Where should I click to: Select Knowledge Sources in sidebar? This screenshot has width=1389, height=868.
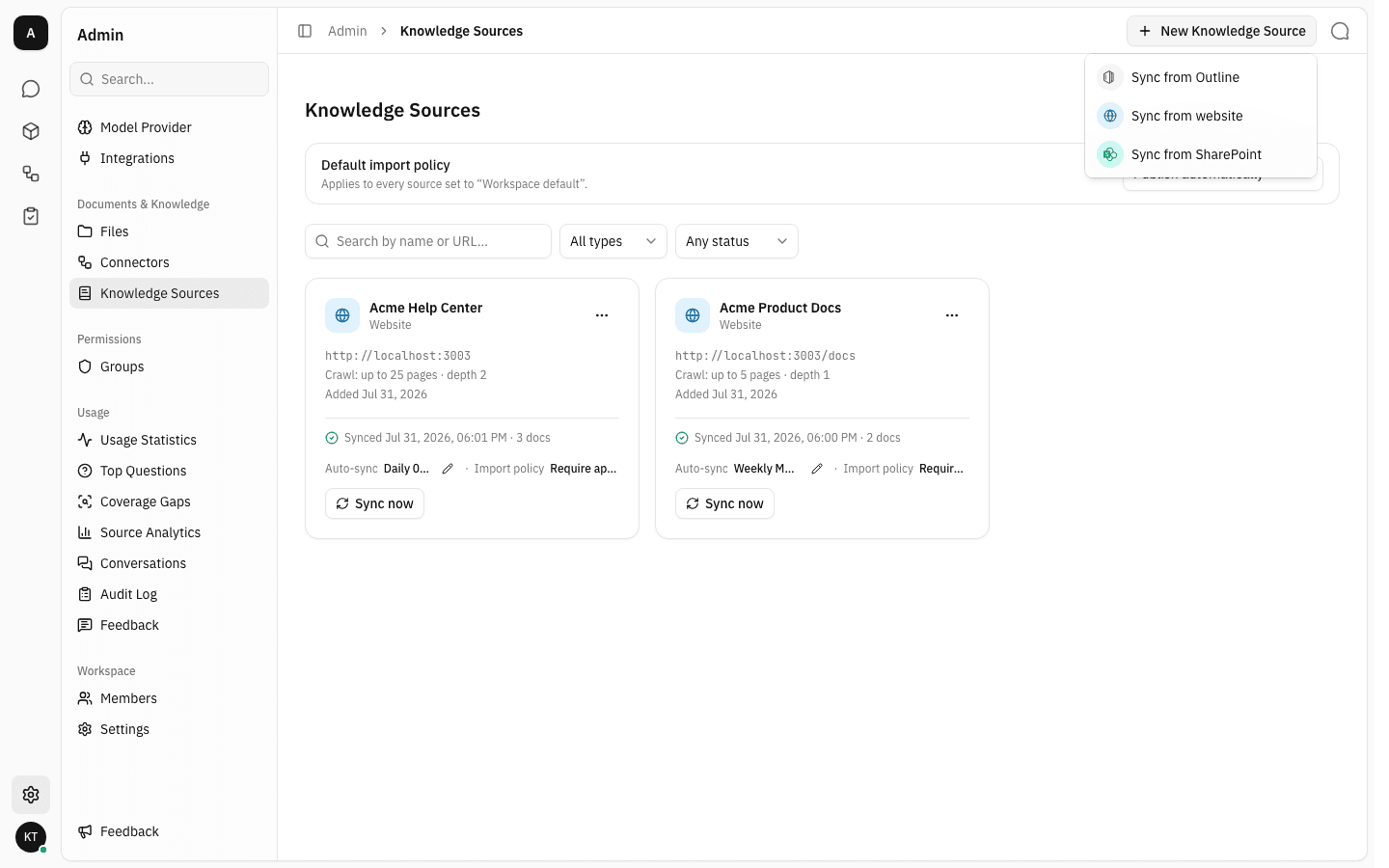click(169, 293)
